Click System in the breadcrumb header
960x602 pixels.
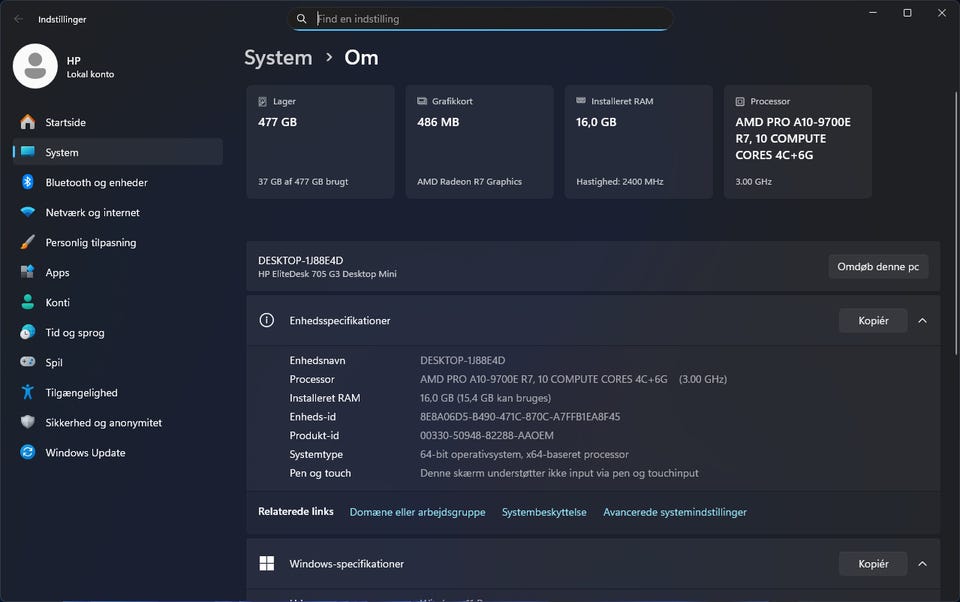point(278,57)
